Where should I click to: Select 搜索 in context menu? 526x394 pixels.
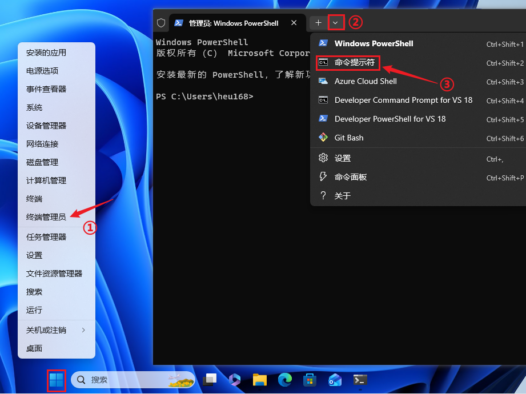point(56,292)
